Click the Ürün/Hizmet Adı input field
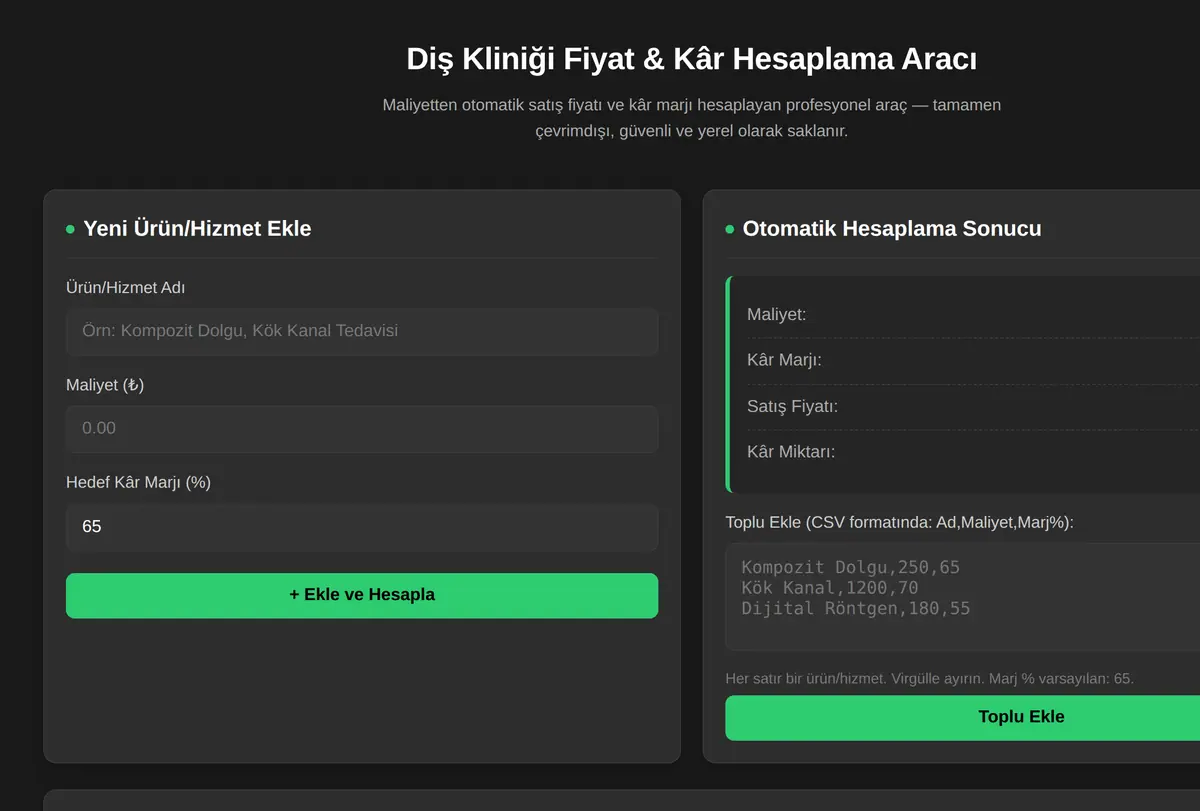The width and height of the screenshot is (1200, 811). tap(362, 331)
